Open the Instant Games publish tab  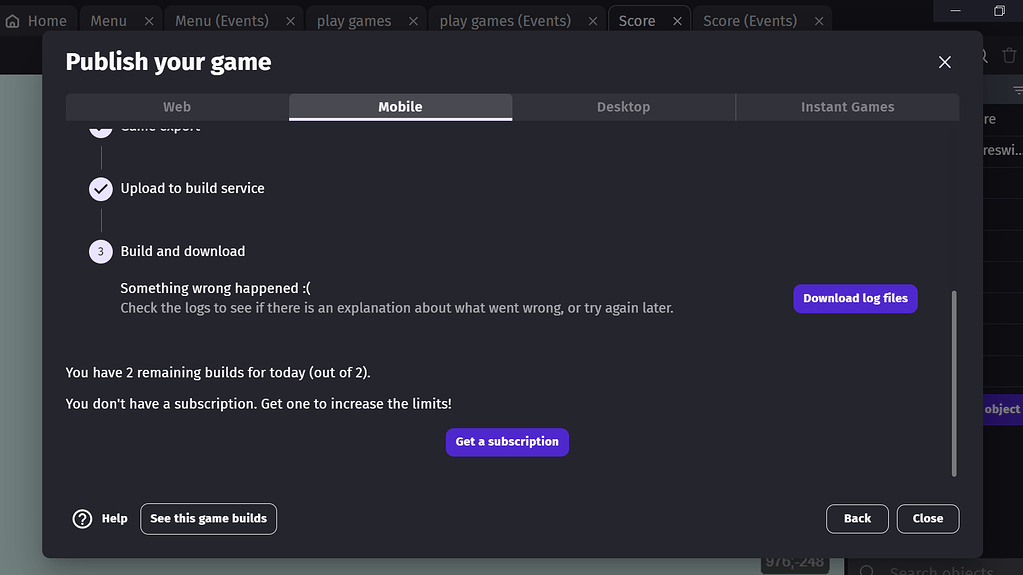click(847, 107)
